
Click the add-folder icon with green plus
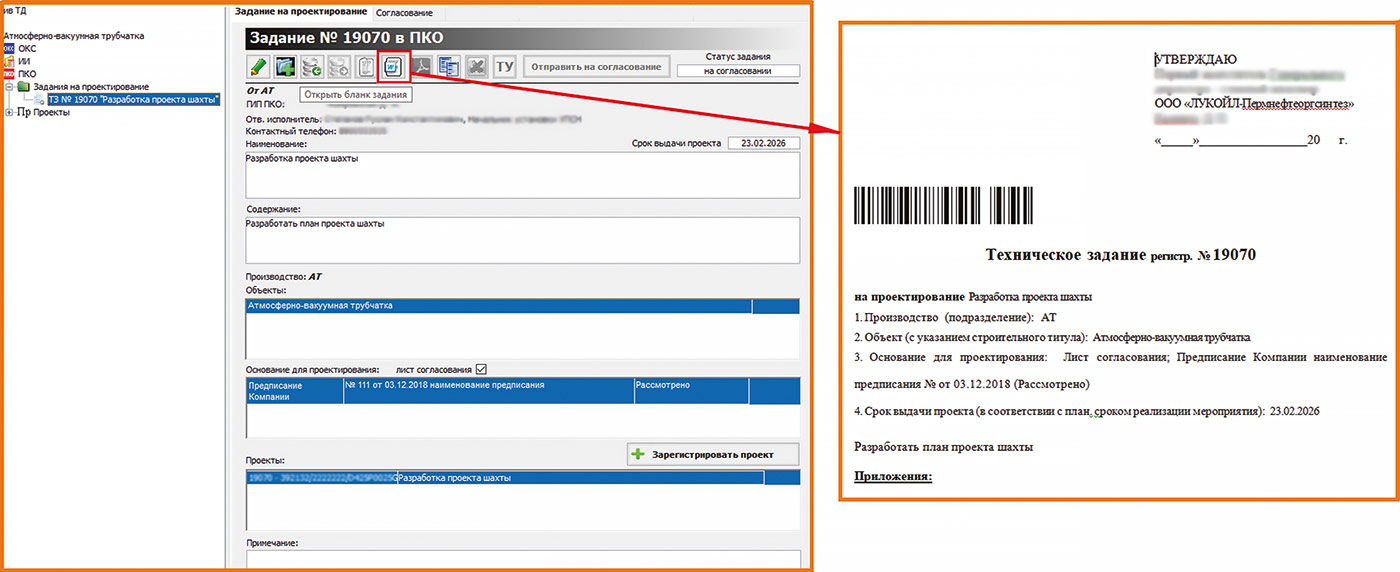click(285, 67)
